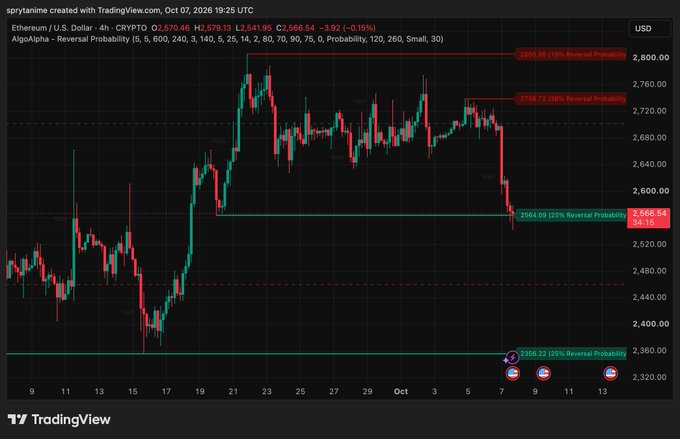Click the 2738.72 (38% Reversal Probability) label
This screenshot has width=680, height=439.
[572, 99]
